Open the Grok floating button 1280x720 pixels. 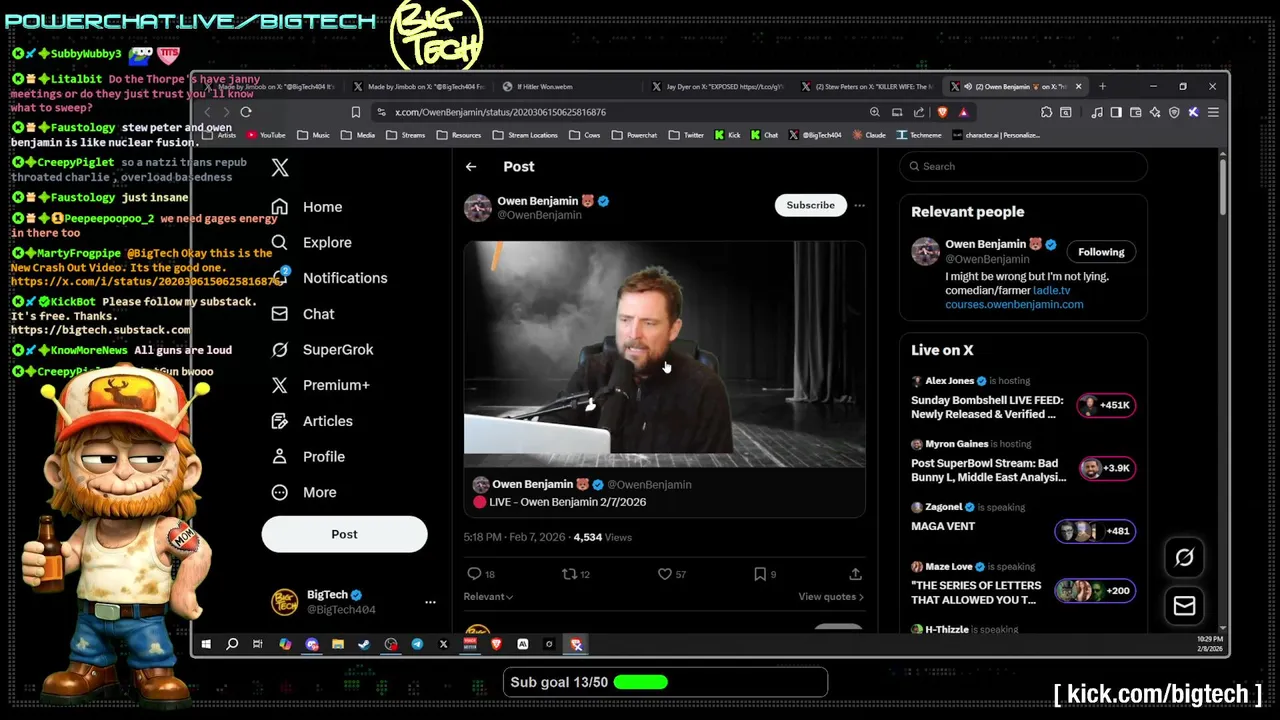tap(1184, 558)
